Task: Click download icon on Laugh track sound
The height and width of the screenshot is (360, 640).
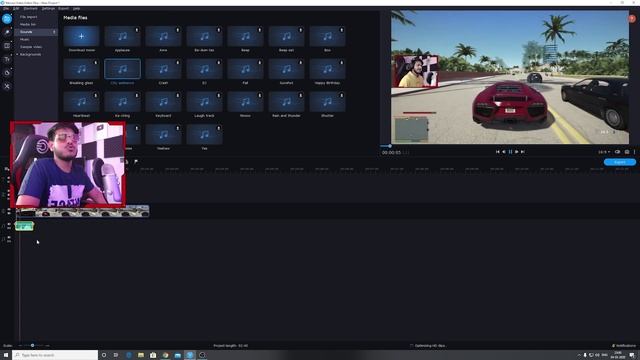Action: (x=219, y=96)
